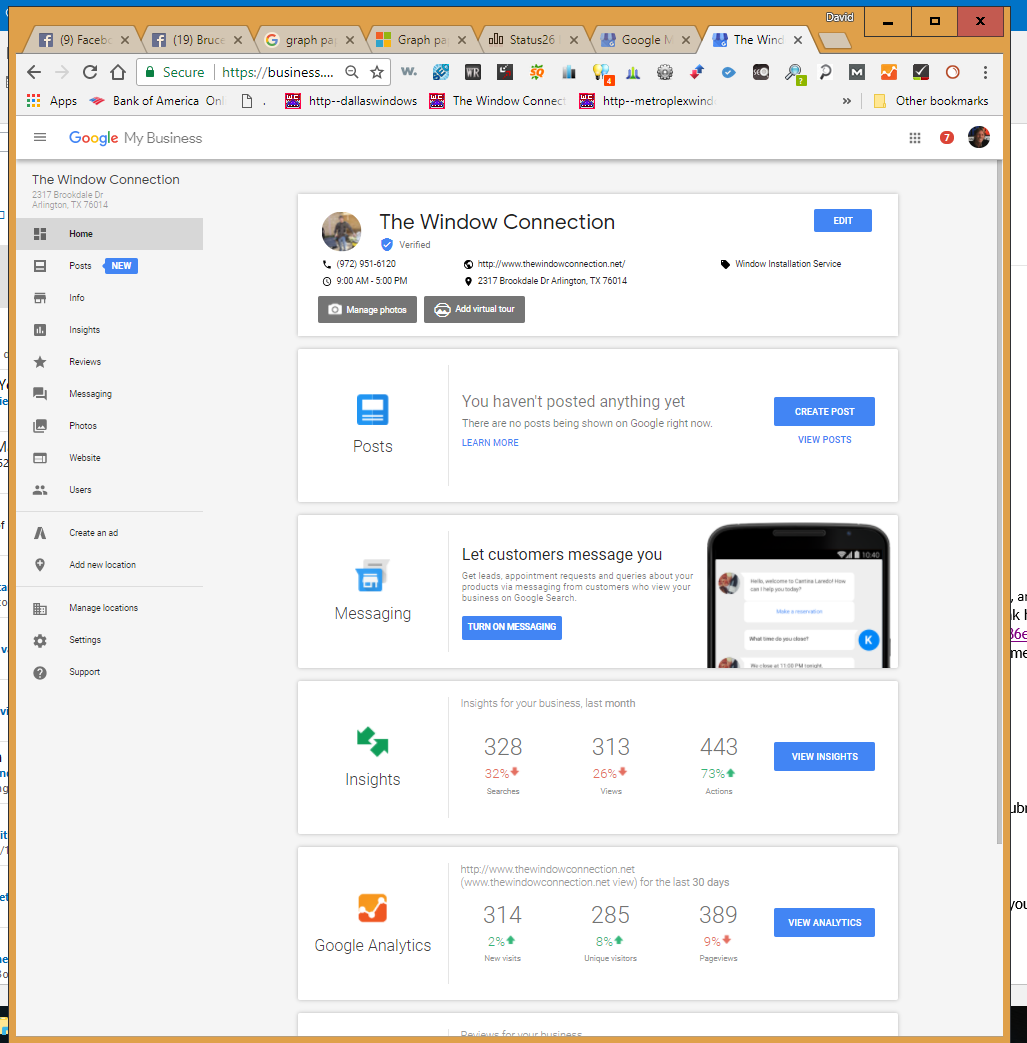Open Settings gear in the sidebar
1027x1043 pixels.
click(x=40, y=641)
